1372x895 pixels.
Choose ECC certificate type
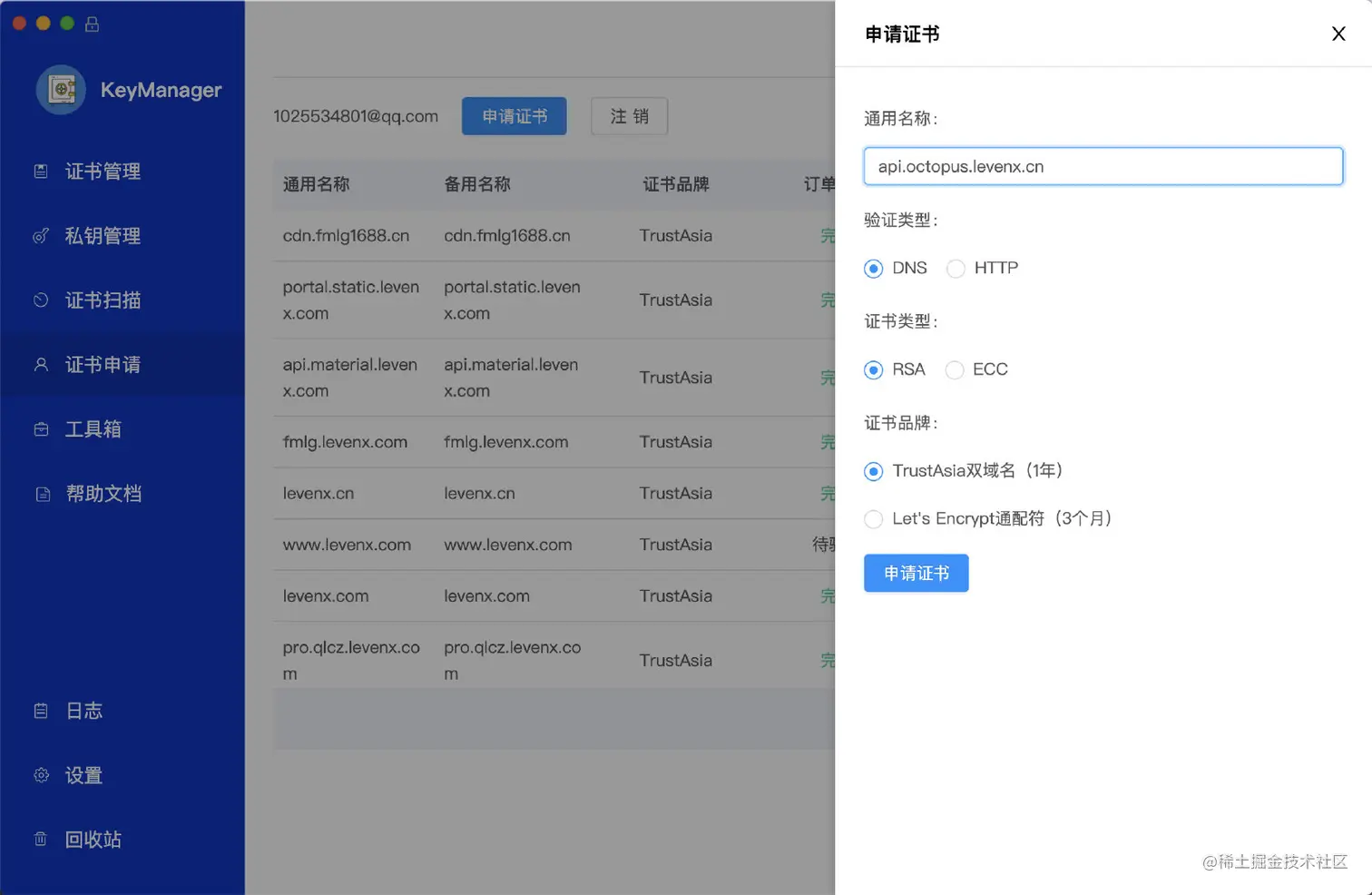[955, 370]
